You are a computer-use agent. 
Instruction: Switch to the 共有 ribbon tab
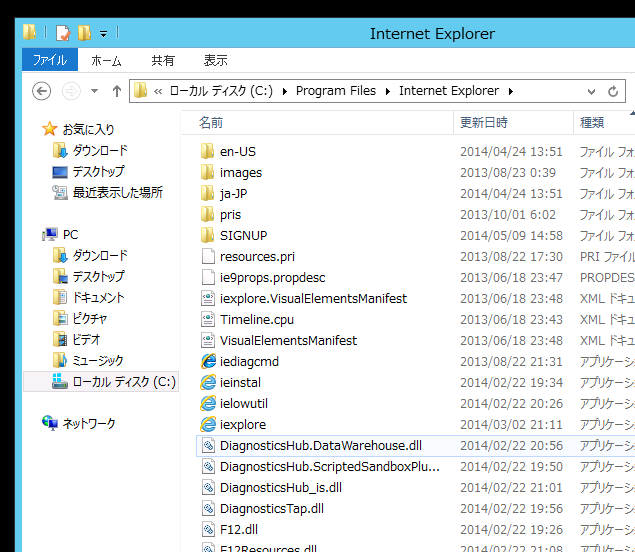click(x=163, y=60)
